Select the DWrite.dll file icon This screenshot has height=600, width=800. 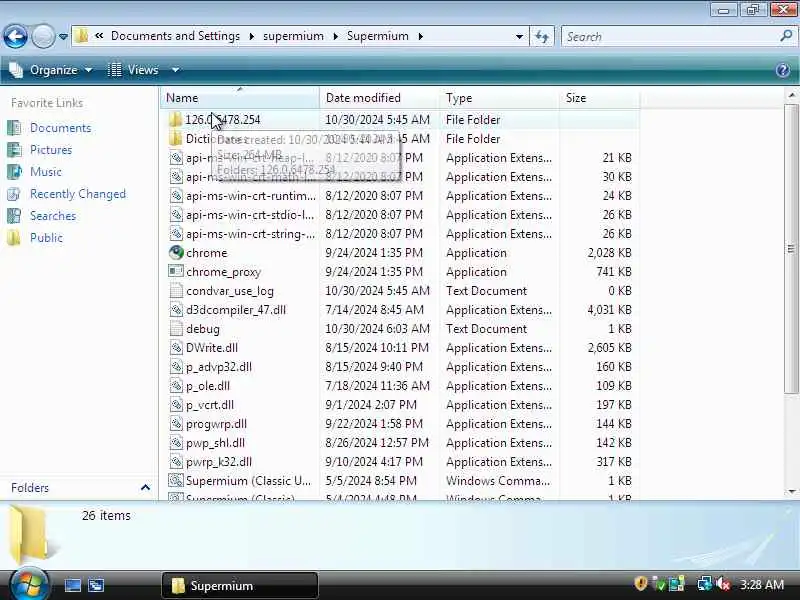coord(176,348)
